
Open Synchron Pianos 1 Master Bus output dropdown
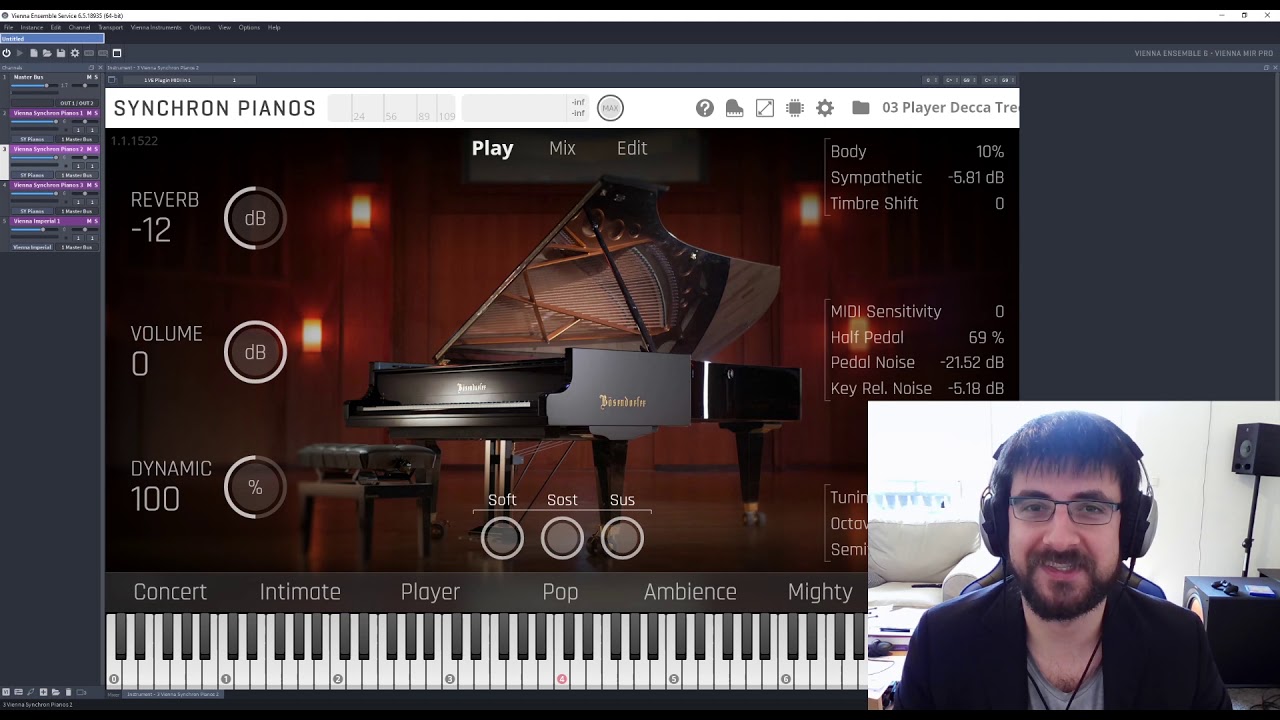tap(77, 139)
